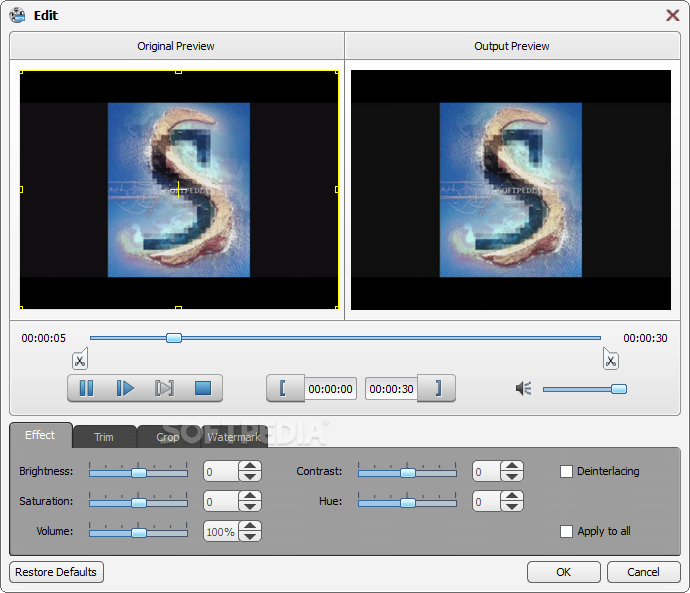This screenshot has height=593, width=690.
Task: Stop the video playback
Action: click(x=203, y=388)
